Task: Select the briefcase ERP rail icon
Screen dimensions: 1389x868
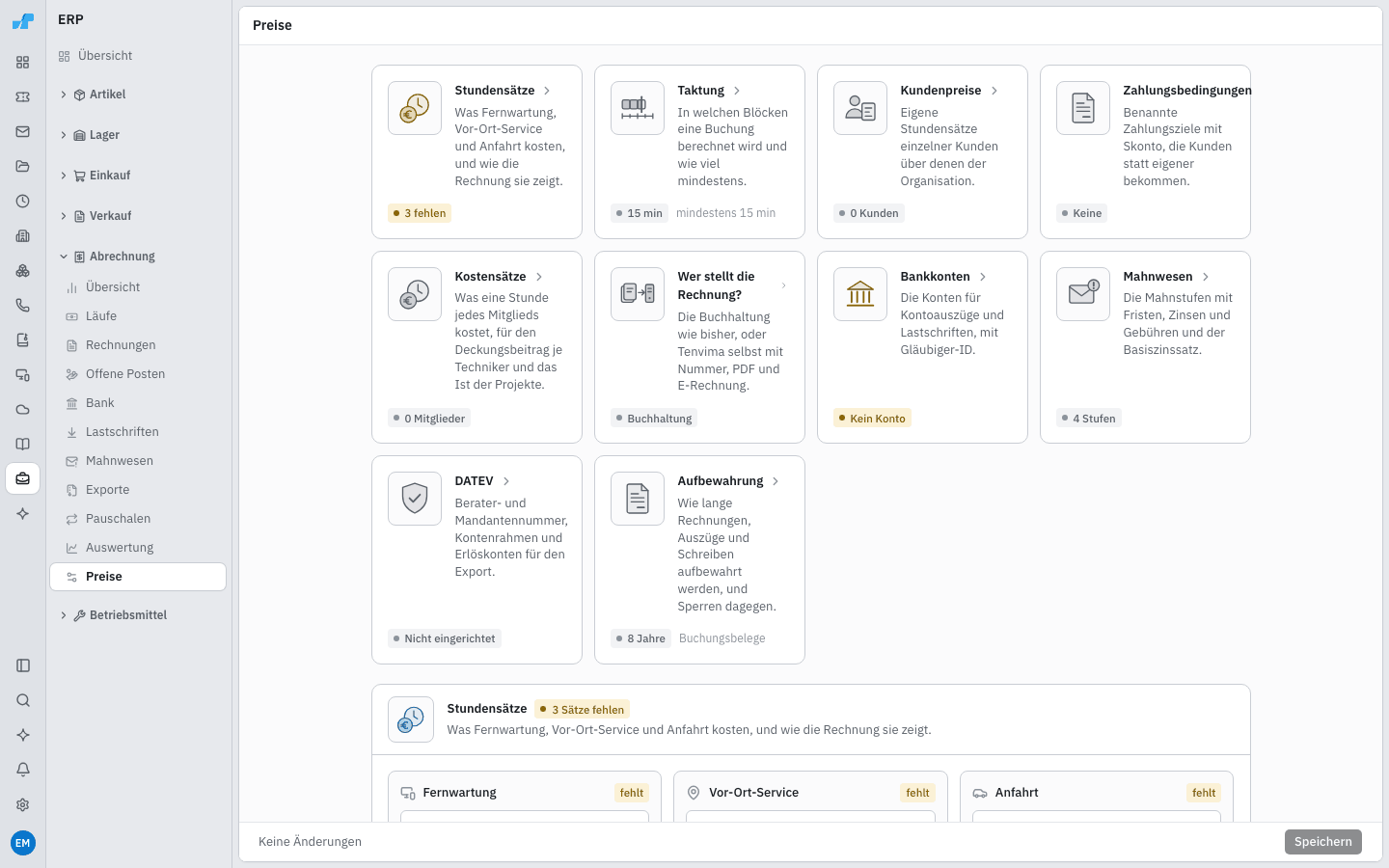Action: (x=23, y=478)
